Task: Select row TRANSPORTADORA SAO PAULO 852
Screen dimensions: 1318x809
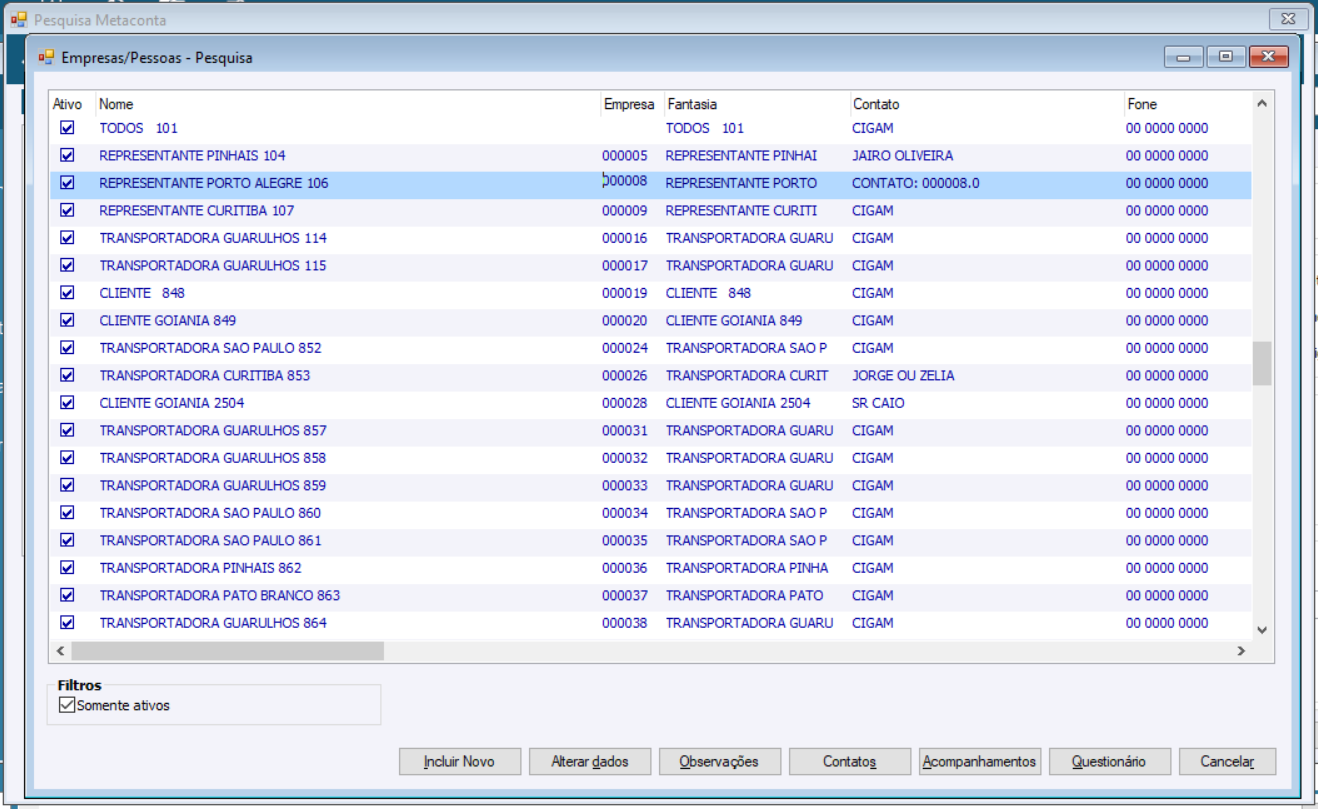Action: 650,348
